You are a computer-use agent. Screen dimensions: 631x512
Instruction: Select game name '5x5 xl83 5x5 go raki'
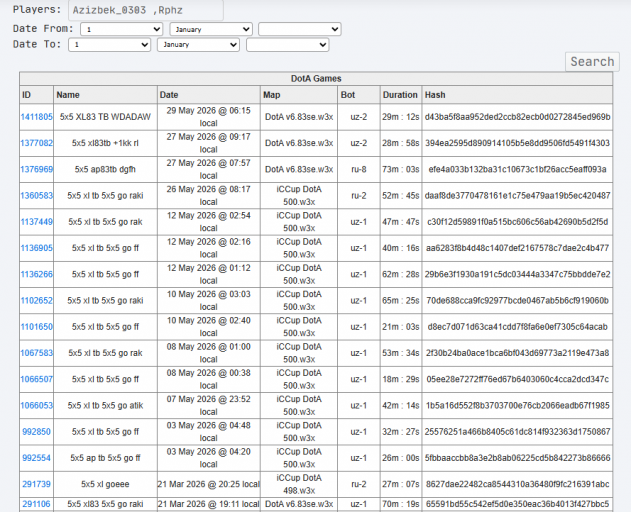coord(105,504)
